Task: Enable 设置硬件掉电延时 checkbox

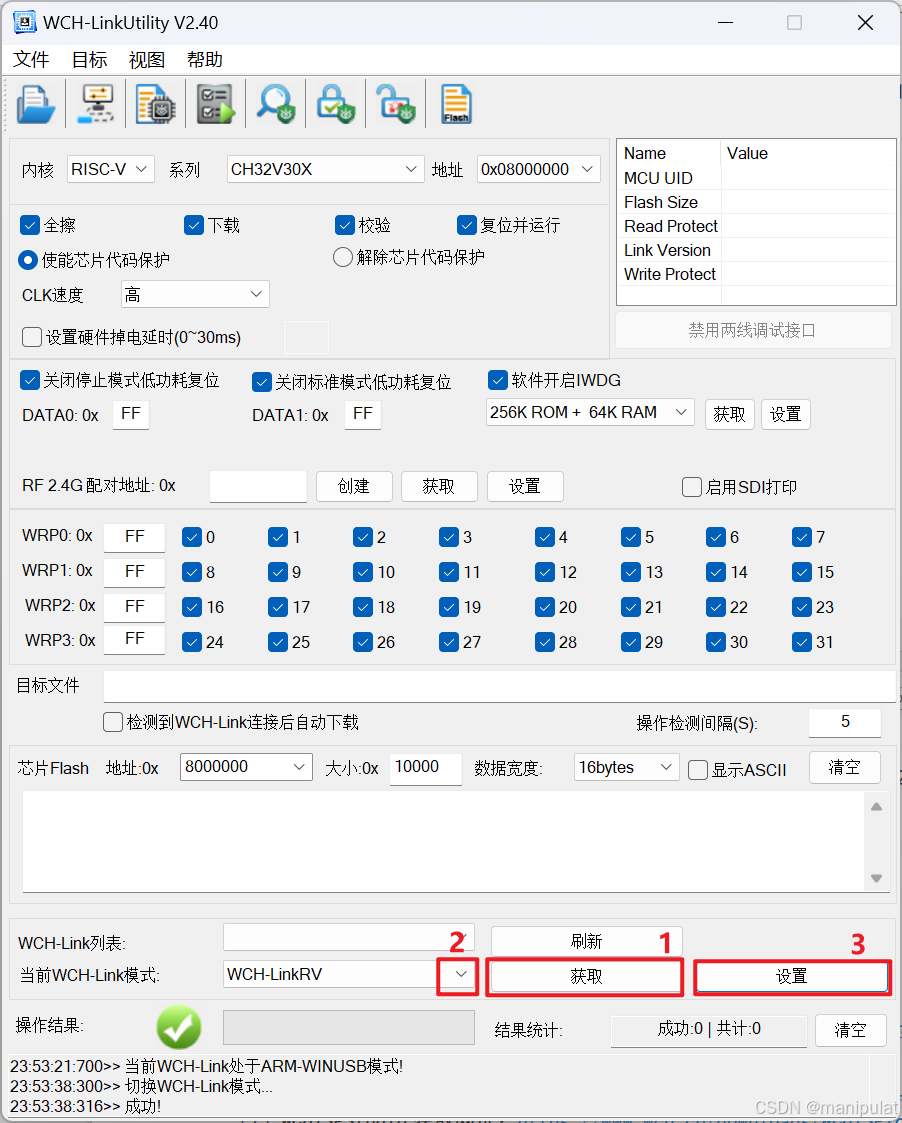Action: (32, 337)
